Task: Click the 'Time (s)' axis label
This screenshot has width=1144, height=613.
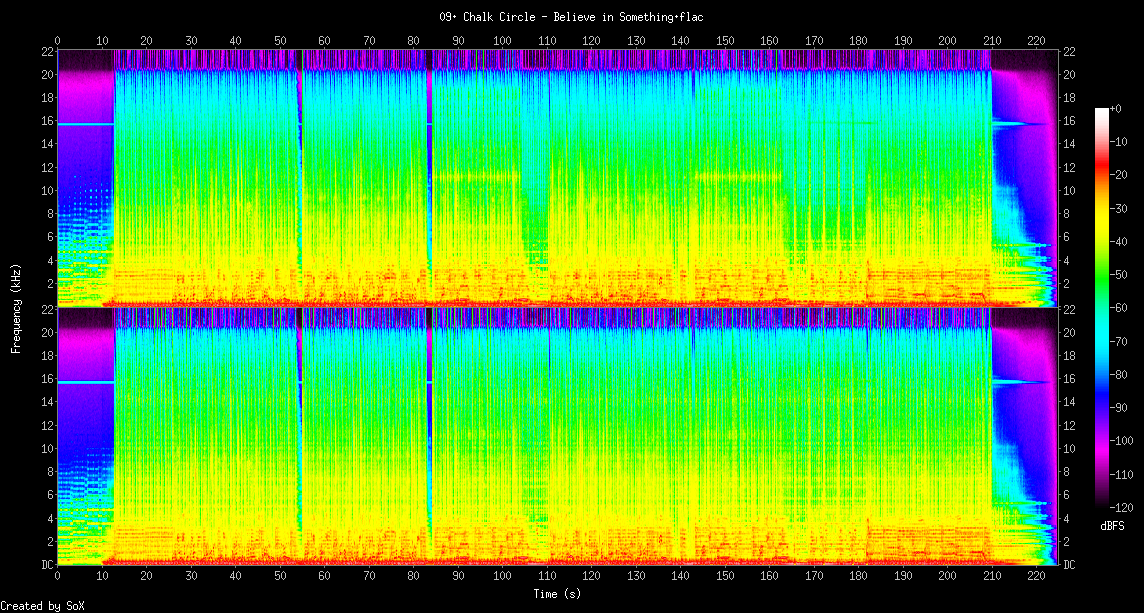Action: pos(558,594)
